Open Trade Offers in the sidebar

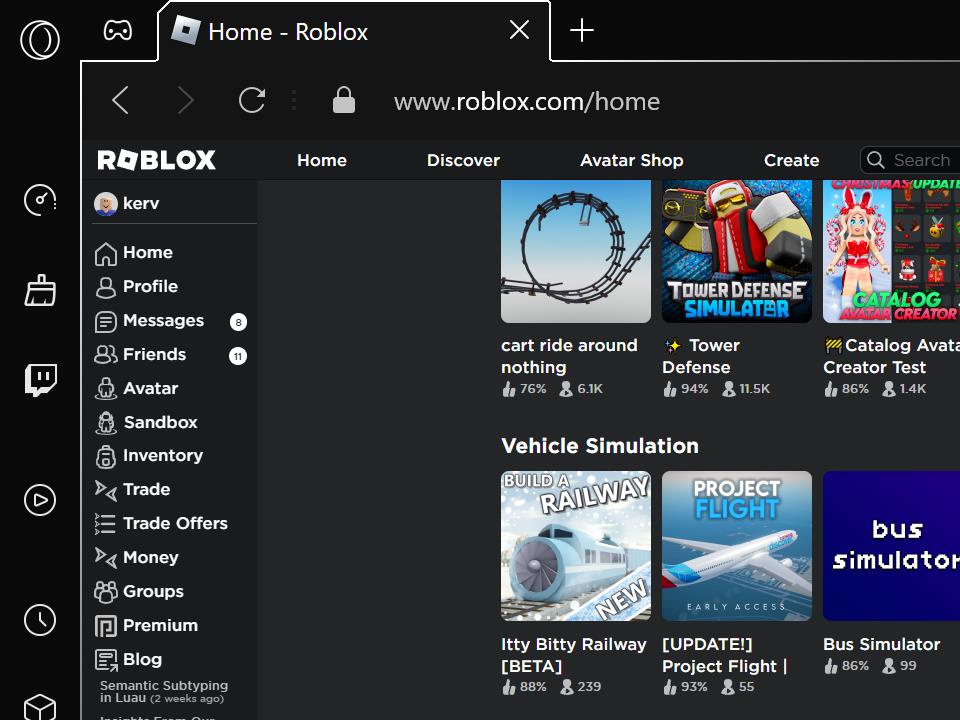[x=174, y=523]
